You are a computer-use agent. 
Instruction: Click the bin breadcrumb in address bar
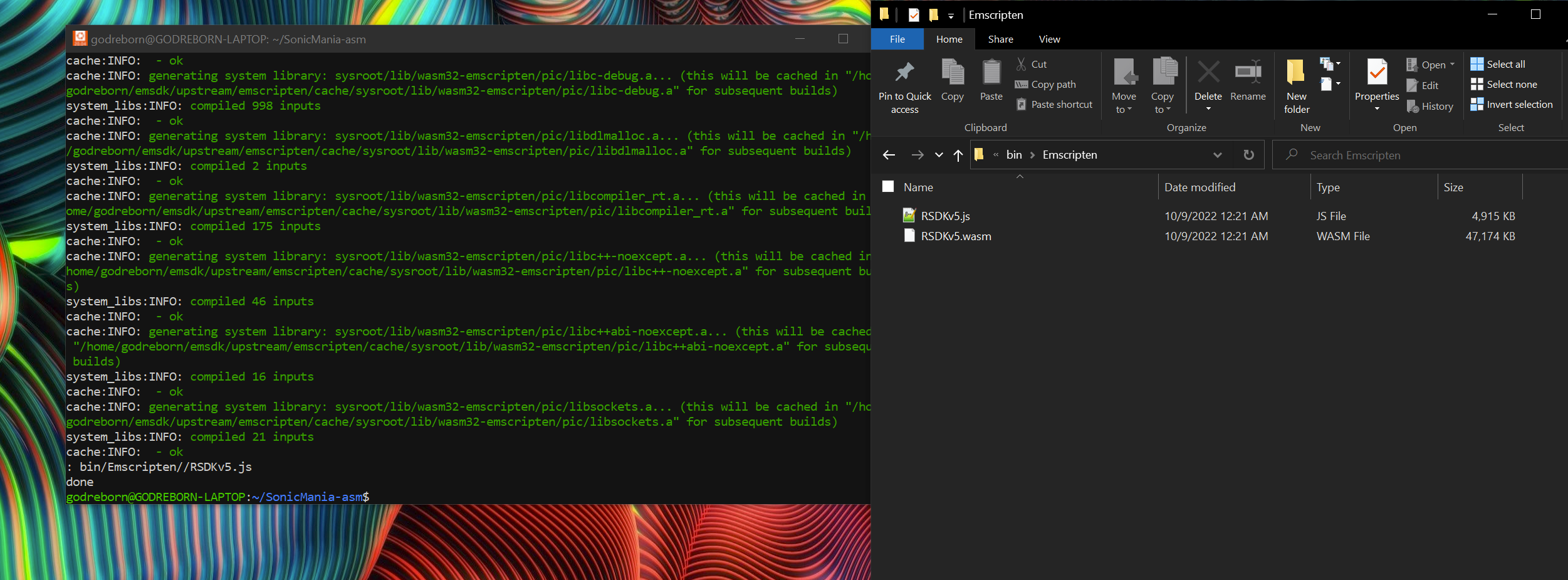(1014, 155)
